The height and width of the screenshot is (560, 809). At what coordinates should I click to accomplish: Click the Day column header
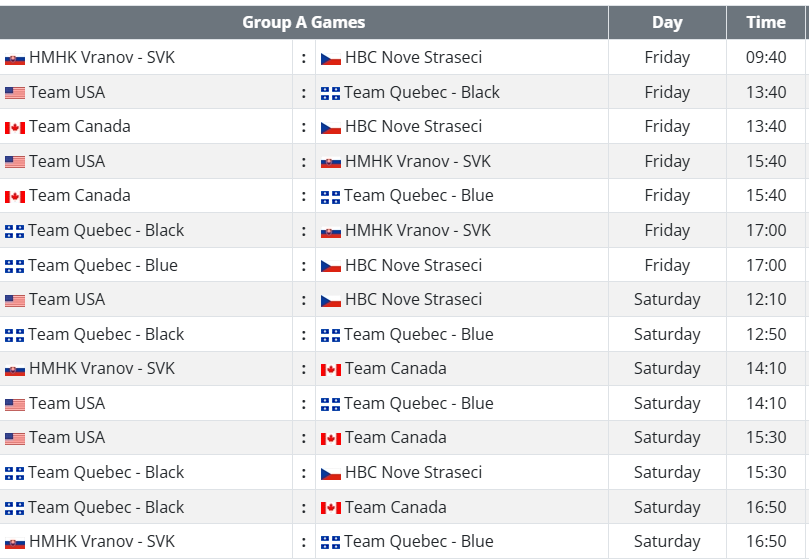coord(667,22)
